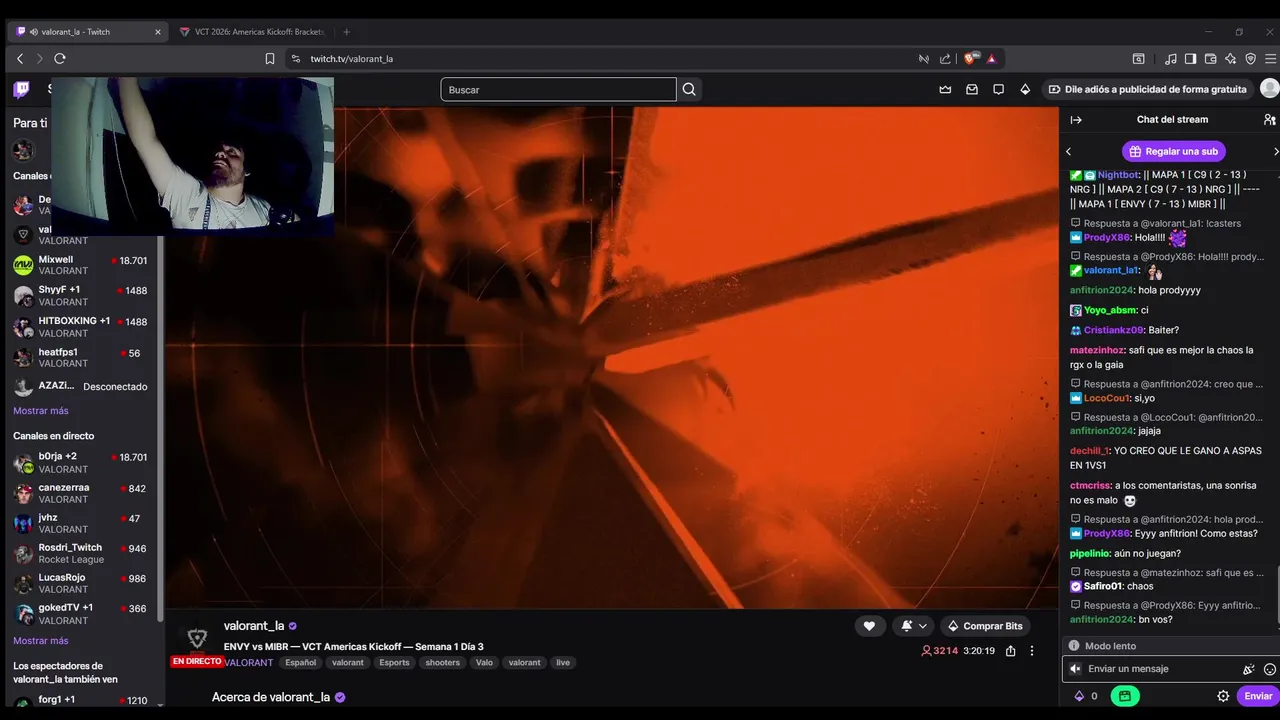Open Brave Shields lion icon
This screenshot has width=1280, height=720.
coord(970,59)
